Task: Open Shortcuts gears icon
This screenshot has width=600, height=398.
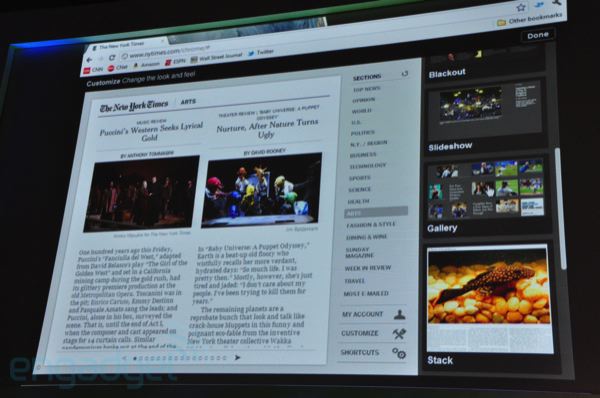Action: click(399, 353)
